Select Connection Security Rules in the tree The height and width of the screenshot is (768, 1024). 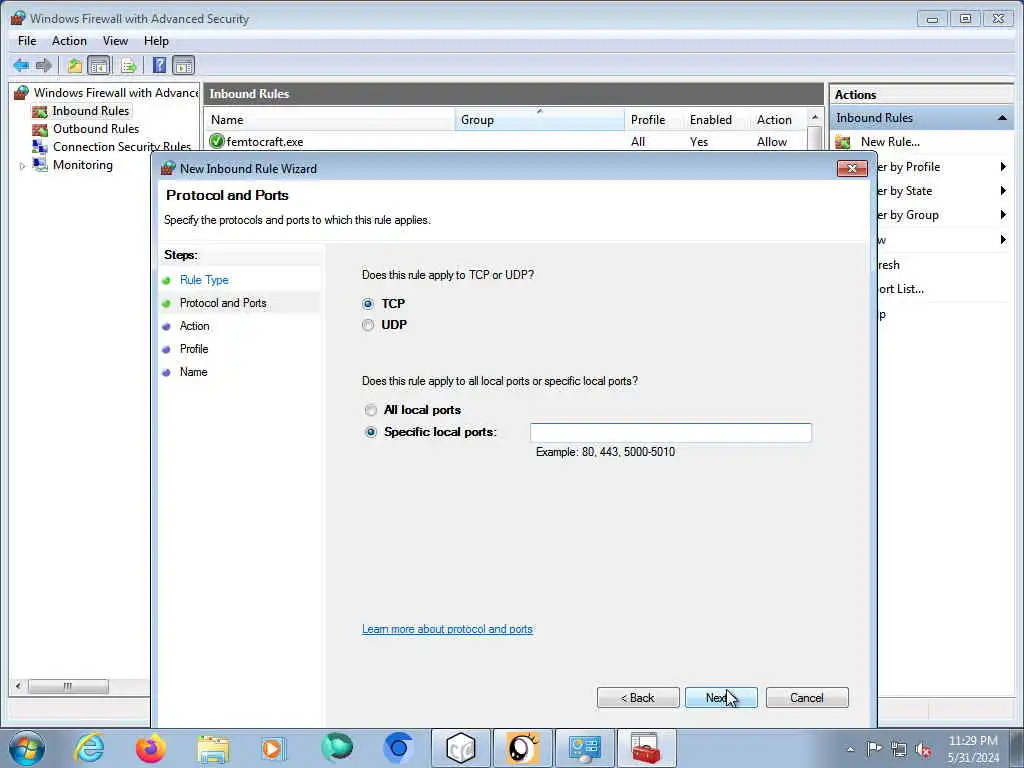[122, 147]
